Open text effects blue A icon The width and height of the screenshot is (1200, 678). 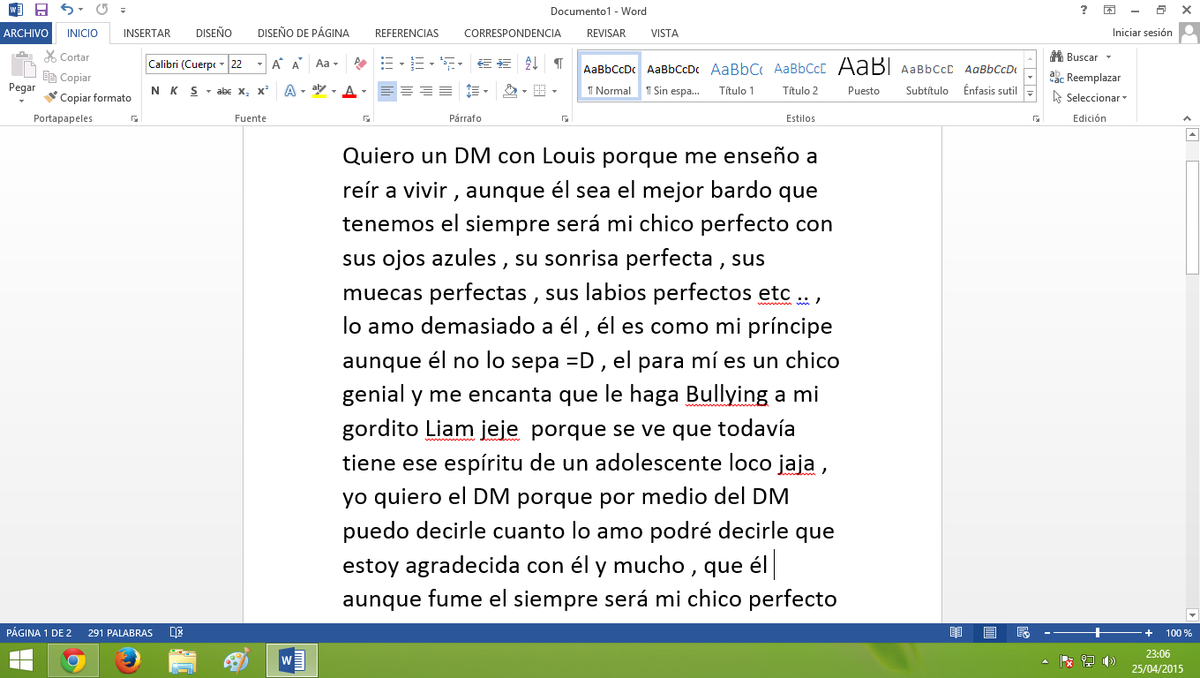point(290,91)
